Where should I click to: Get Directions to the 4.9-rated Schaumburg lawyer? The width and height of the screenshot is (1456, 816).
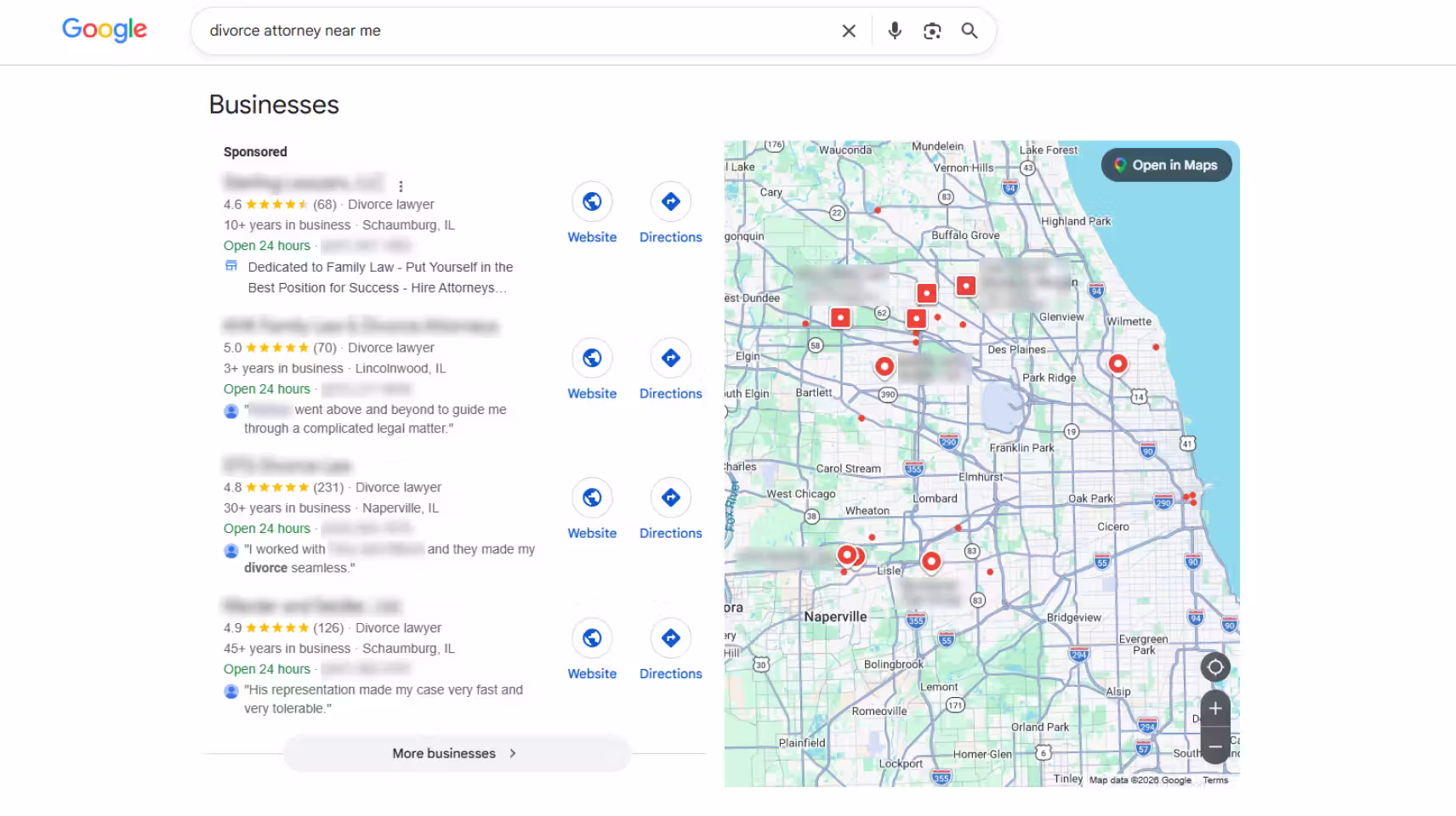[x=671, y=649]
